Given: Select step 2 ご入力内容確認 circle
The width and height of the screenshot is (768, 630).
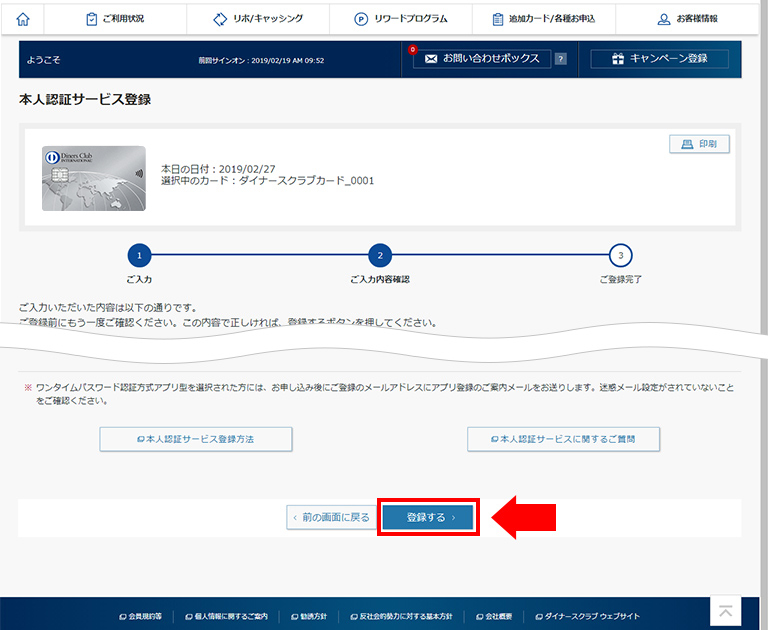Looking at the screenshot, I should click(x=379, y=255).
